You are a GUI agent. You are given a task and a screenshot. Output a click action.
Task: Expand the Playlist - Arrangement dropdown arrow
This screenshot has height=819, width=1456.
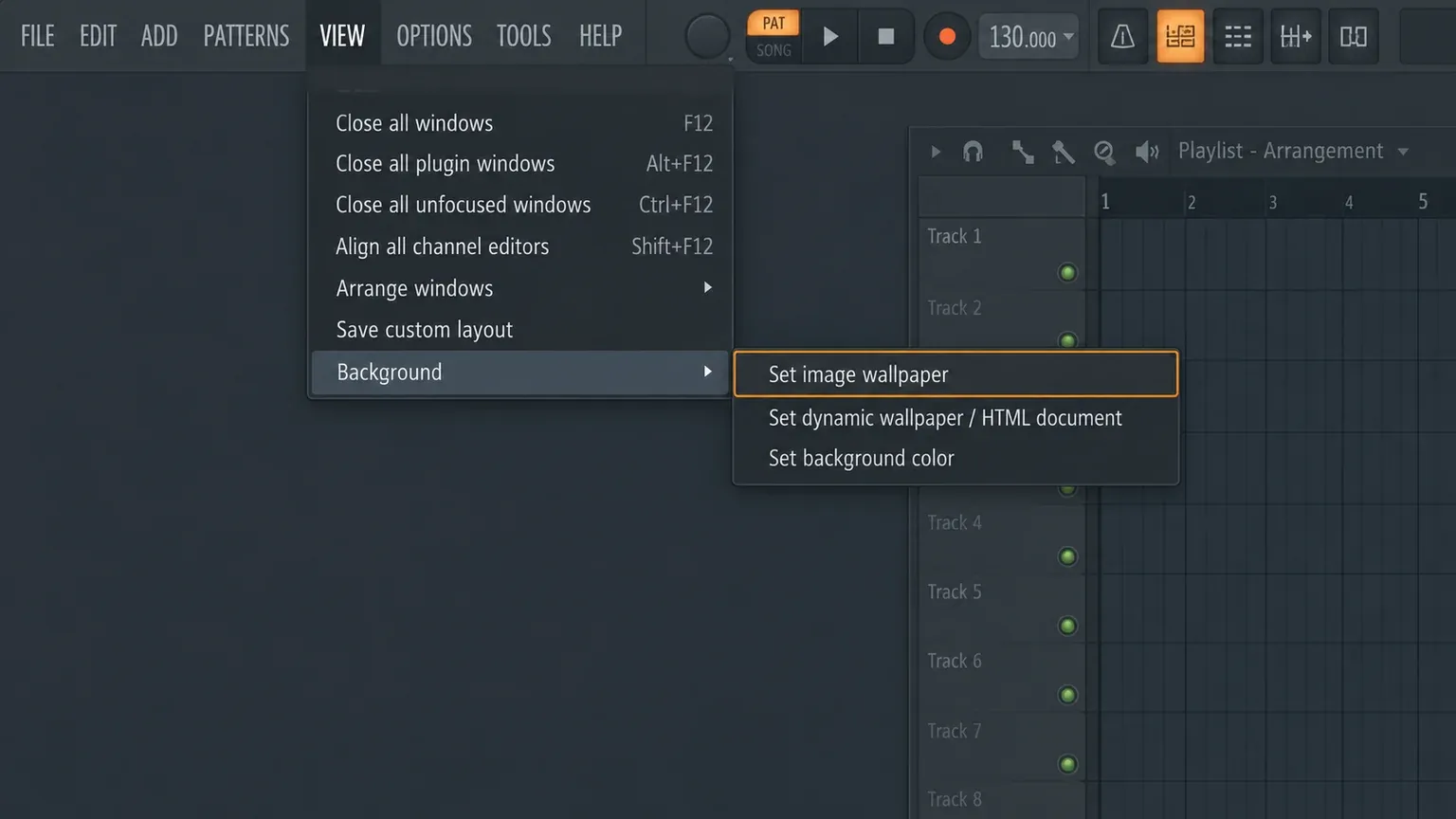point(1403,152)
